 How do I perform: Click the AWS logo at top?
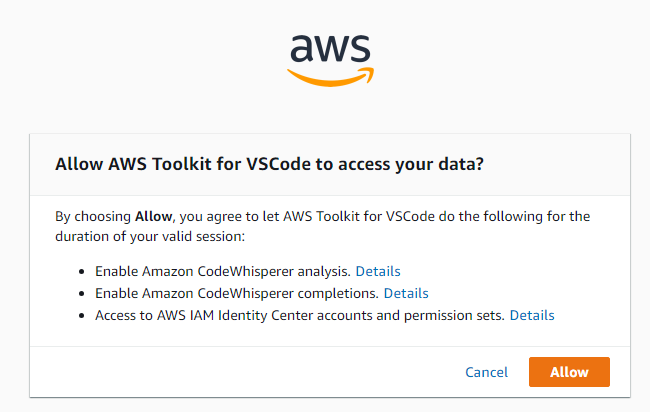click(x=330, y=61)
